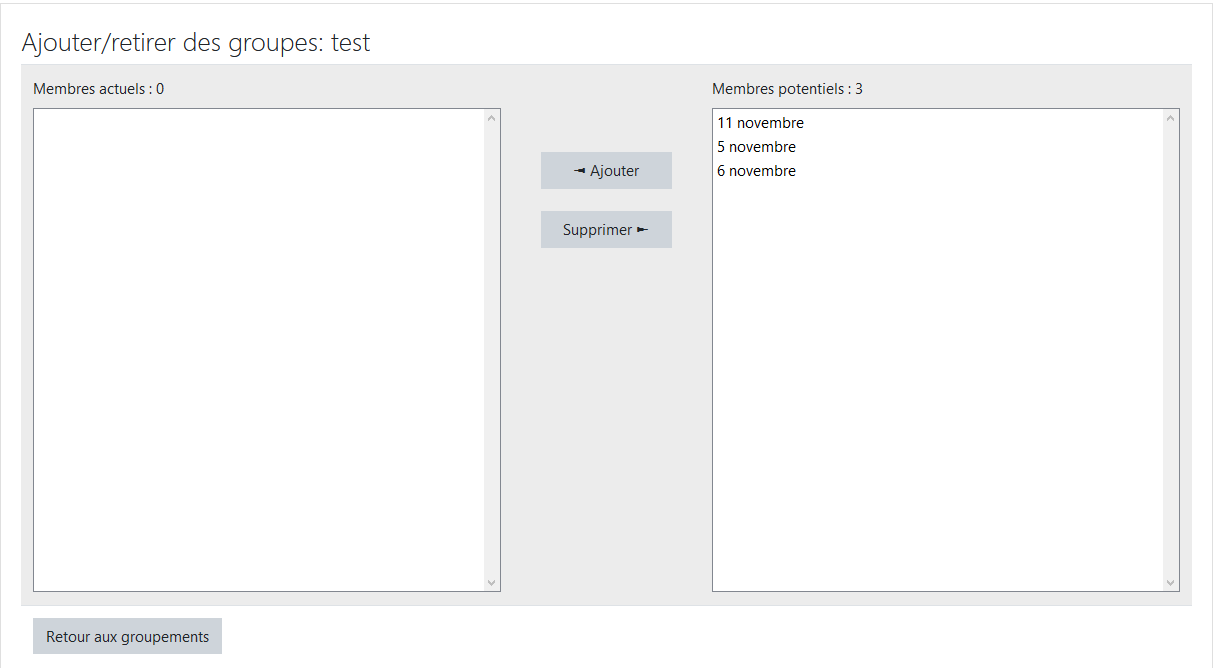Click the arrow icon on the Ajouter button
Screen dimensions: 1216x668
point(579,171)
